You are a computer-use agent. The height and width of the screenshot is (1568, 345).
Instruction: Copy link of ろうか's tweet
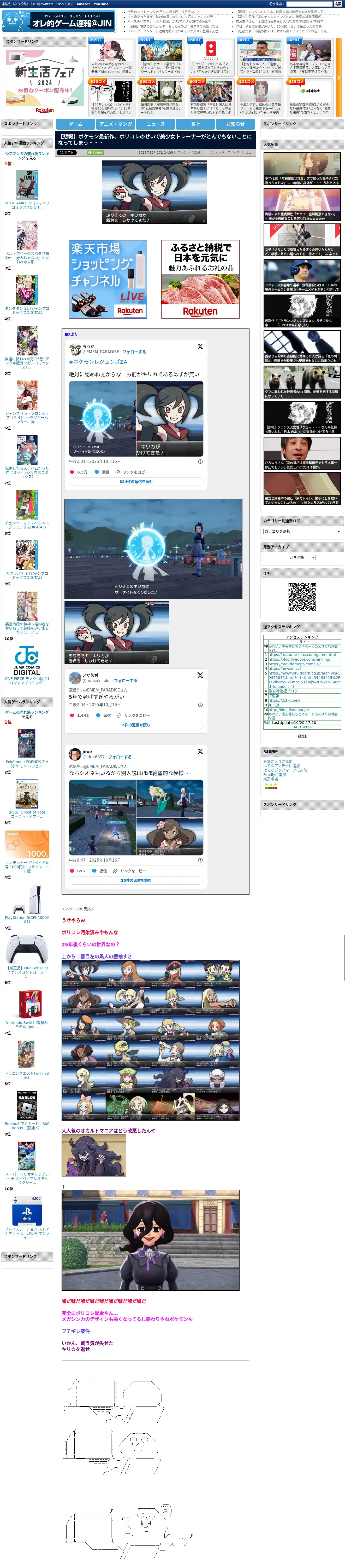pos(132,472)
